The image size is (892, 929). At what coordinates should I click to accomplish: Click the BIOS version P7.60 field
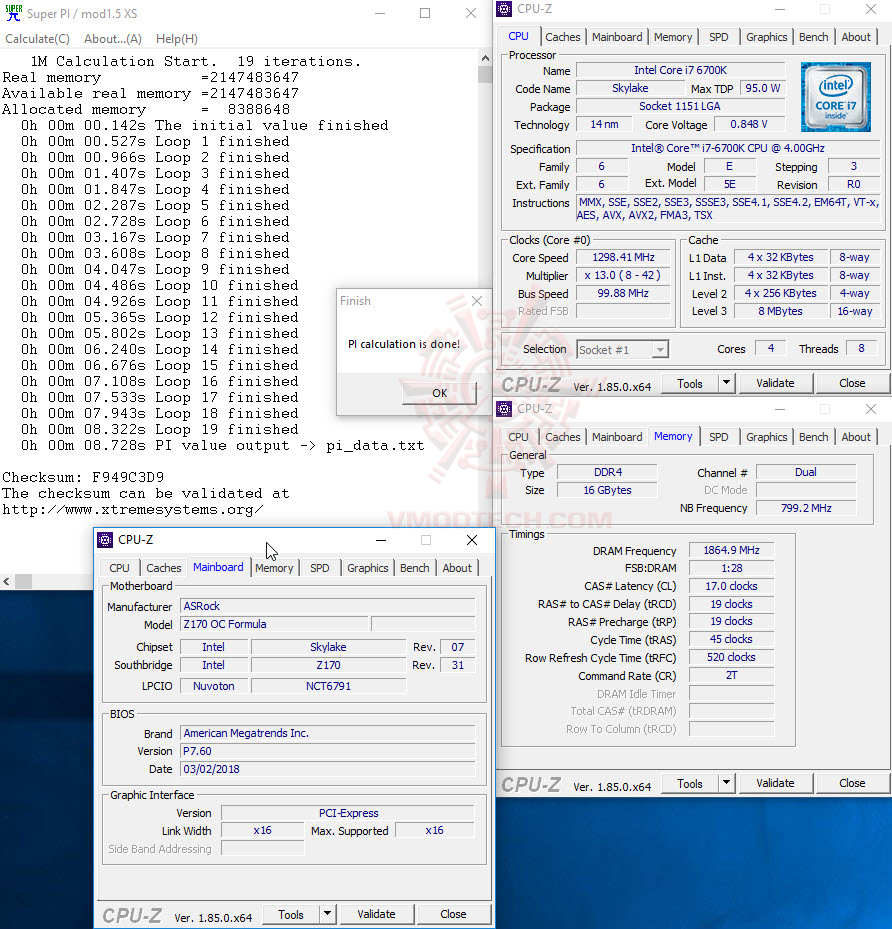(328, 751)
